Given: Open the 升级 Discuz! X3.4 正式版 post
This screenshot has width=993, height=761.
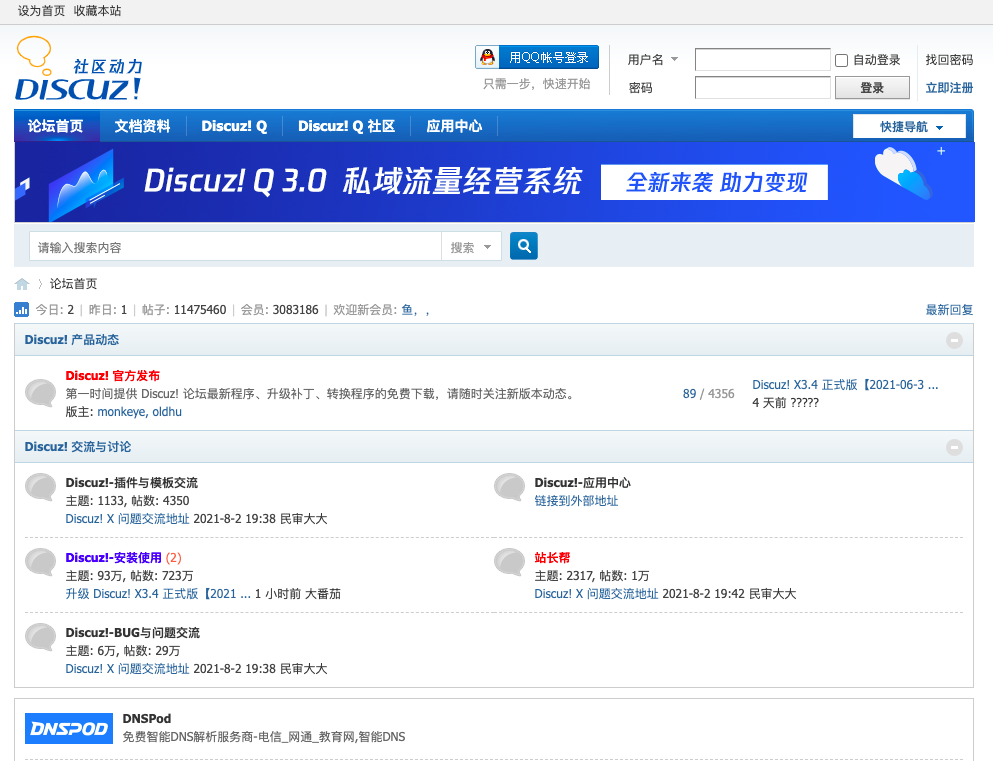Looking at the screenshot, I should (x=158, y=594).
